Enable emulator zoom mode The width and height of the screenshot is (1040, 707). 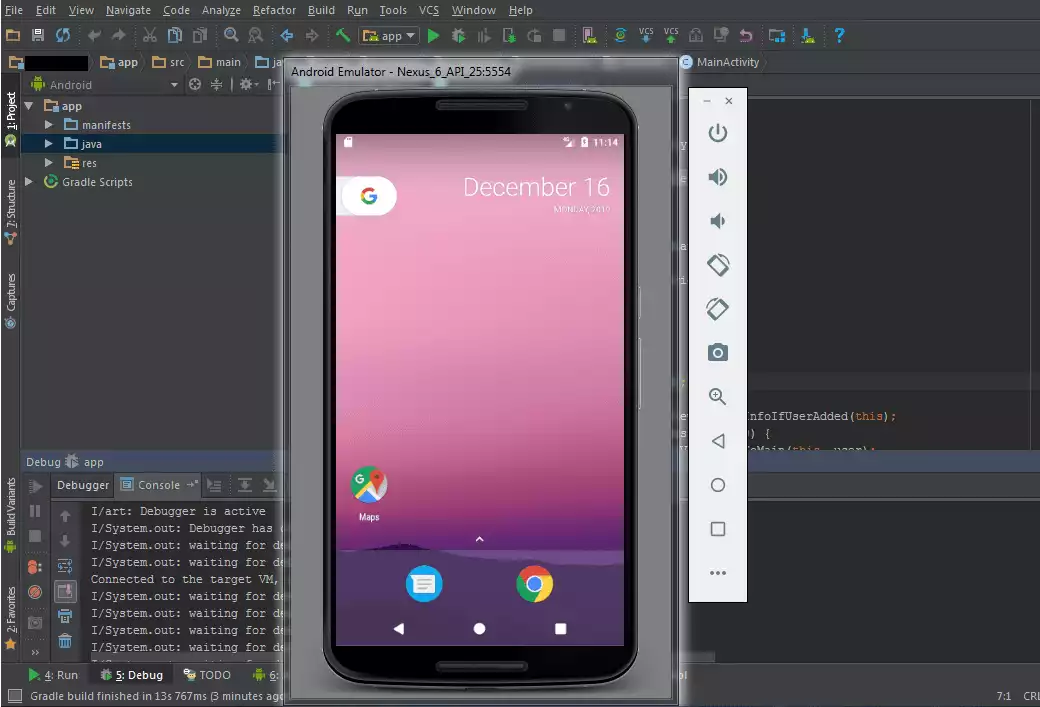[x=717, y=396]
